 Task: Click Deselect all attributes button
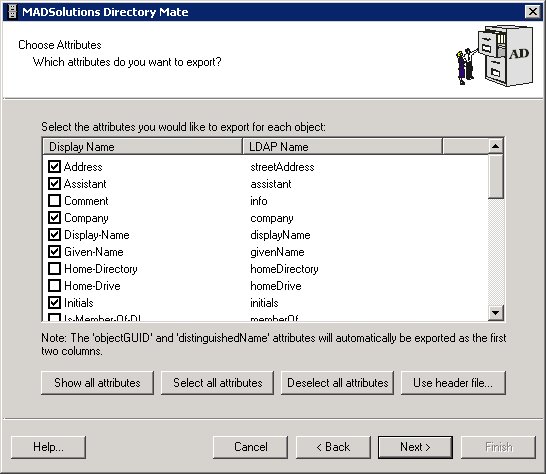pyautogui.click(x=337, y=383)
